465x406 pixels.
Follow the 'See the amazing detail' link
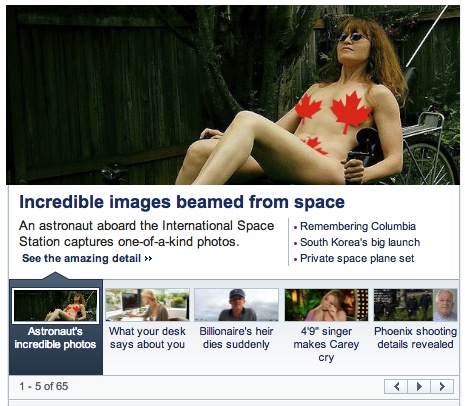87,258
